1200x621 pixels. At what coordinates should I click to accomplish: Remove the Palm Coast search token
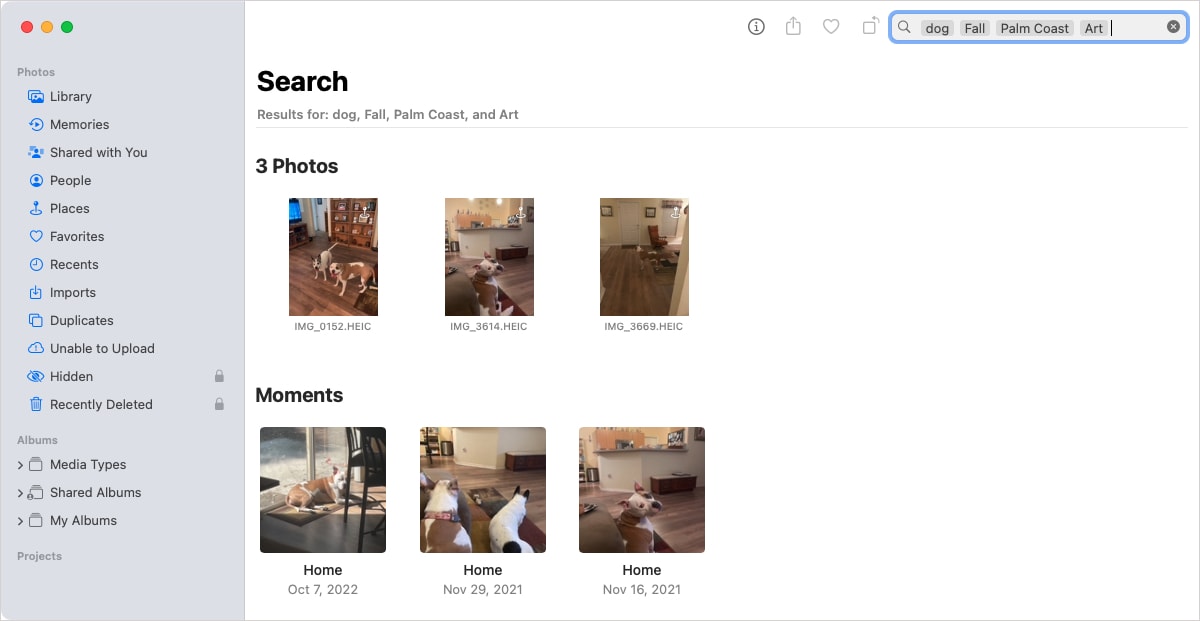(1034, 28)
